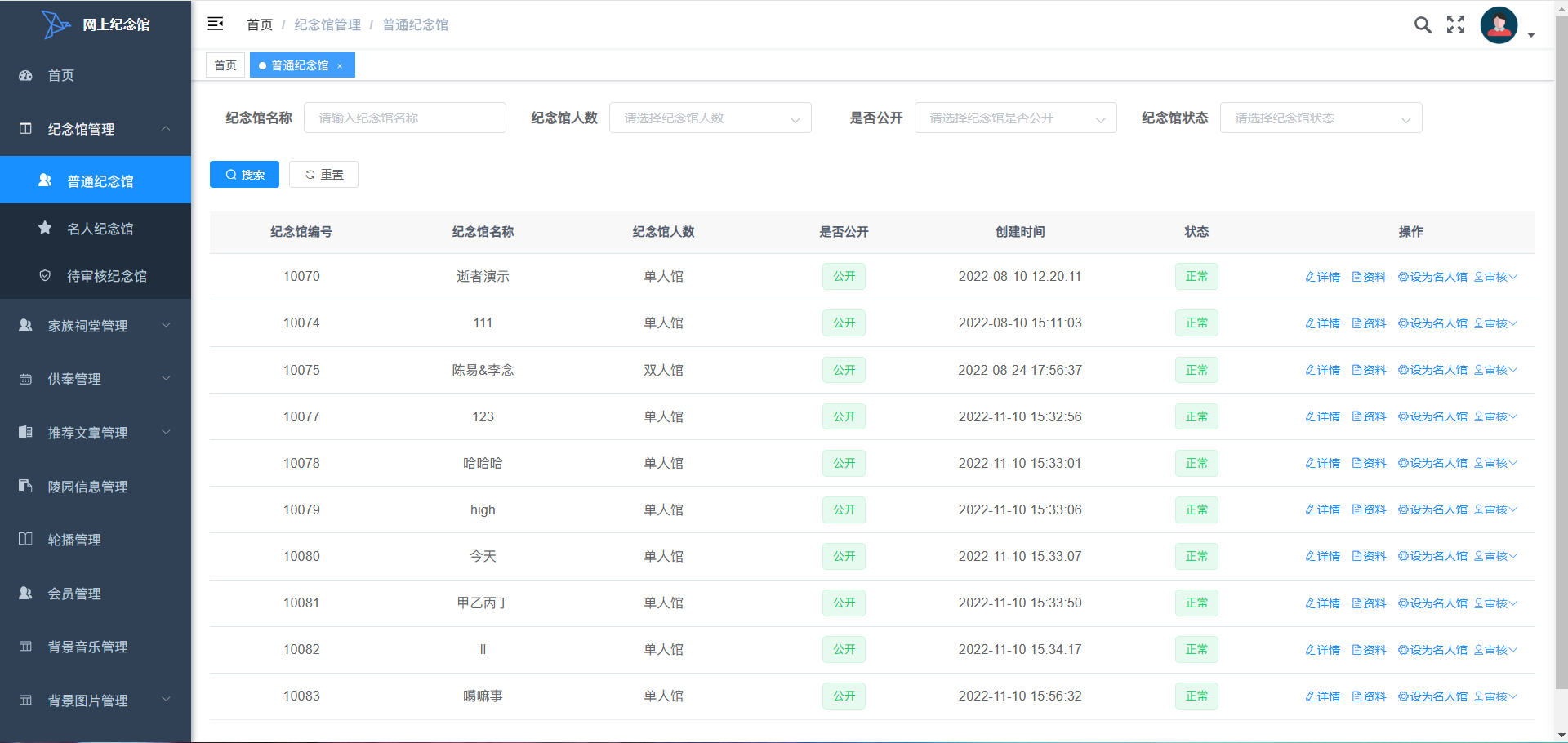This screenshot has width=1568, height=743.
Task: Click 审核 for memorial 10080
Action: [1495, 556]
